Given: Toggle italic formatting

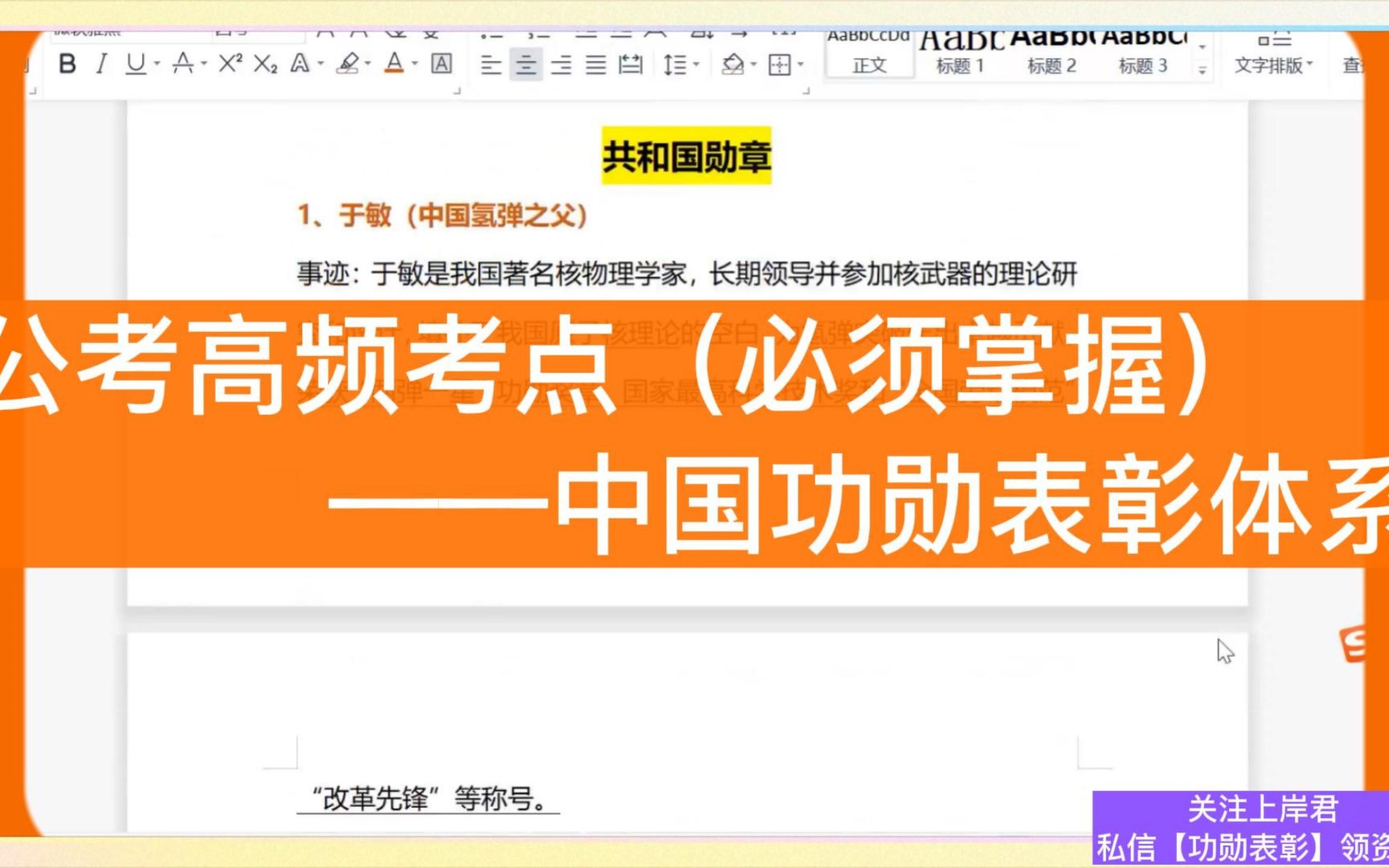Looking at the screenshot, I should [x=101, y=63].
